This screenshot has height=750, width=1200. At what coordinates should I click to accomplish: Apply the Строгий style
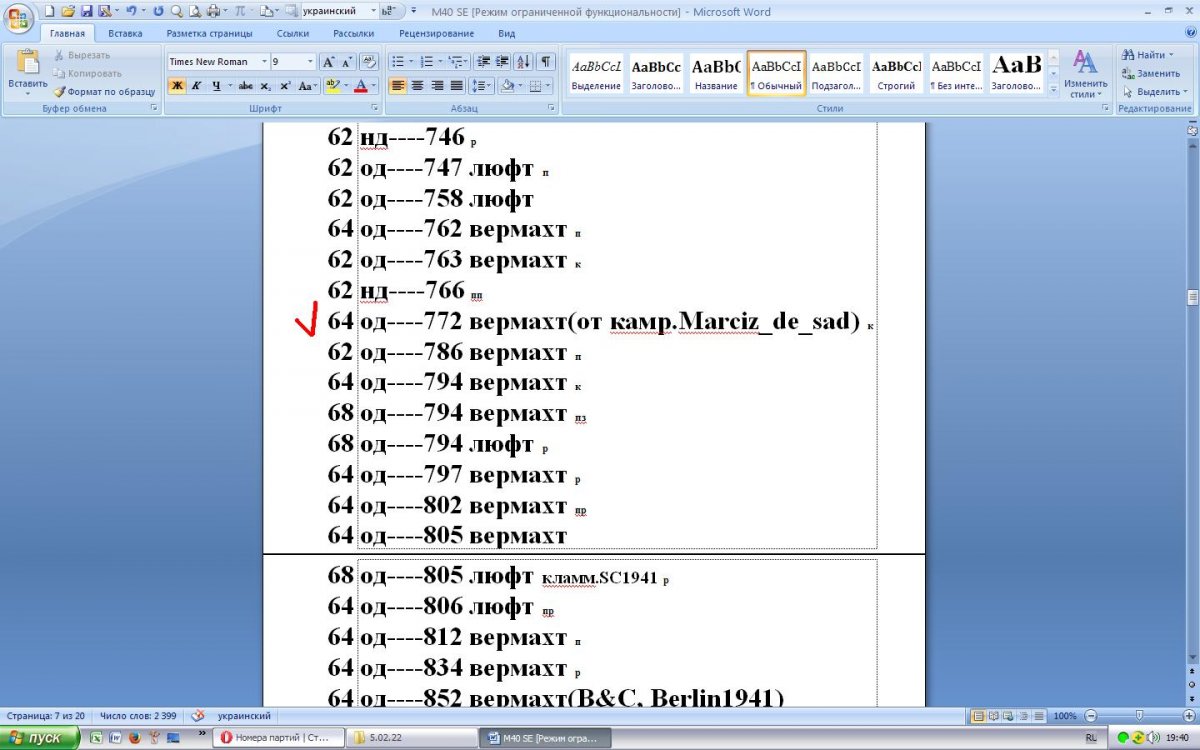pos(896,74)
